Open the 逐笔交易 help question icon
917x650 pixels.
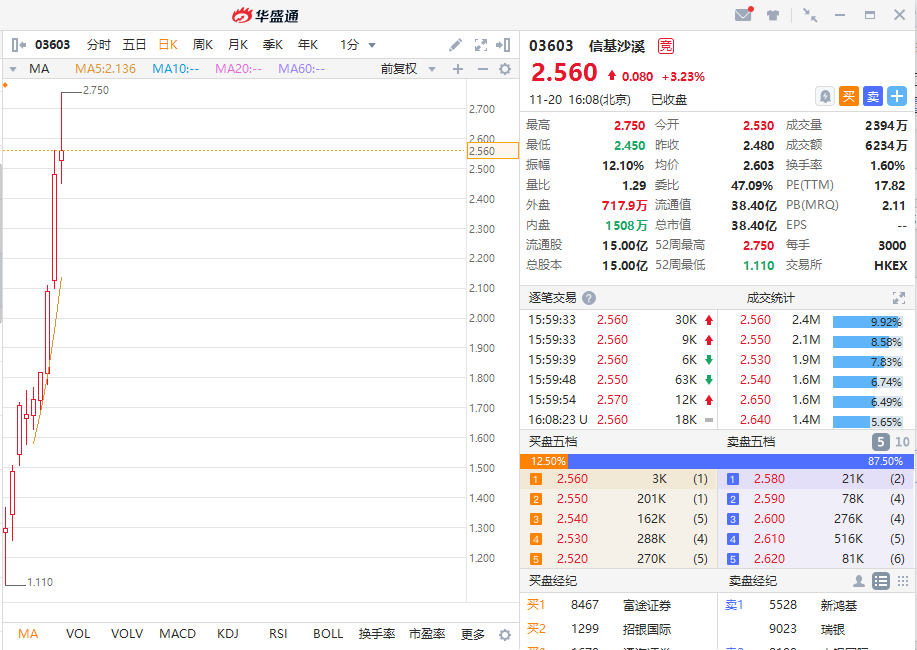(589, 298)
